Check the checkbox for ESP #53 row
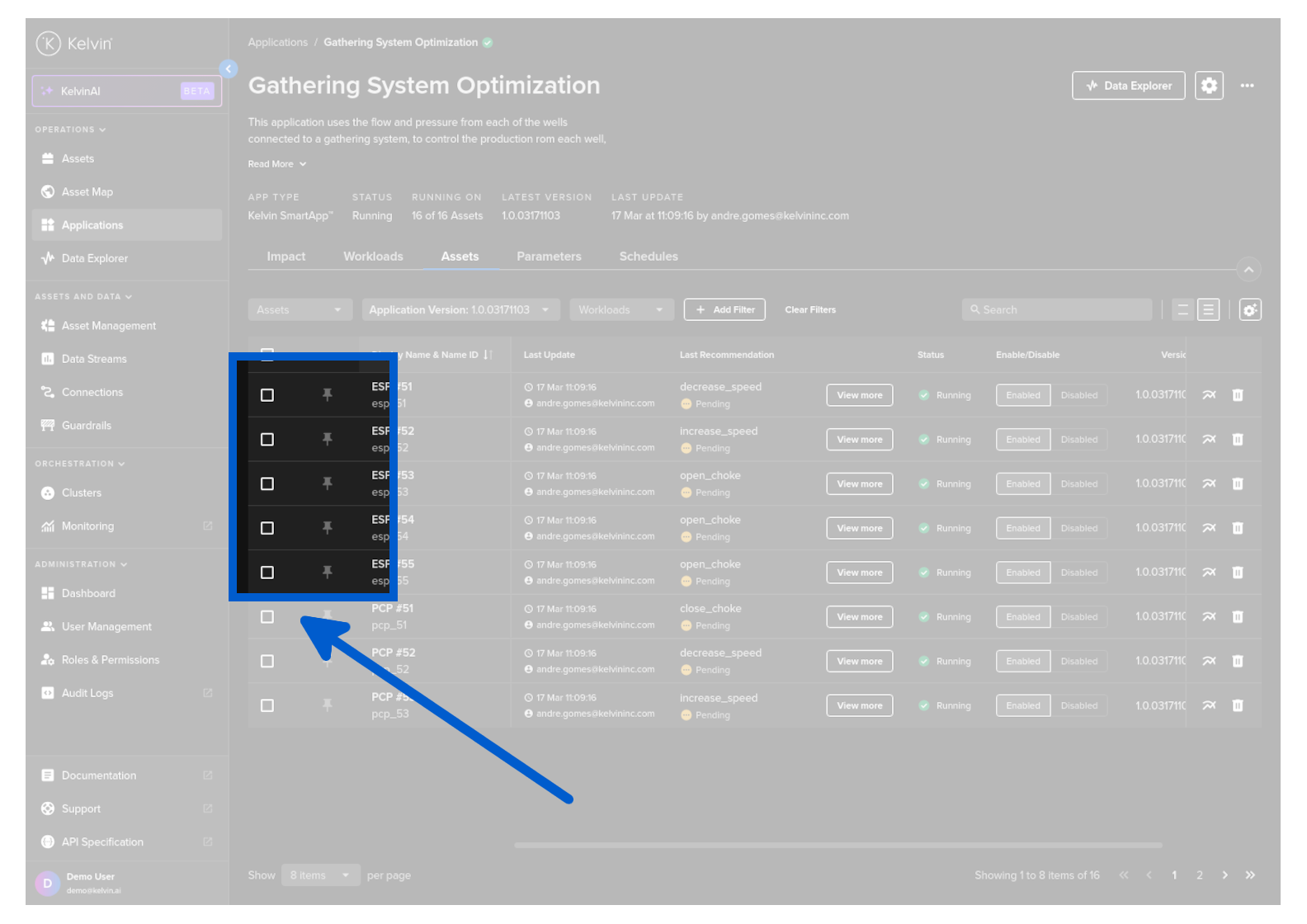The image size is (1307, 924). tap(267, 484)
